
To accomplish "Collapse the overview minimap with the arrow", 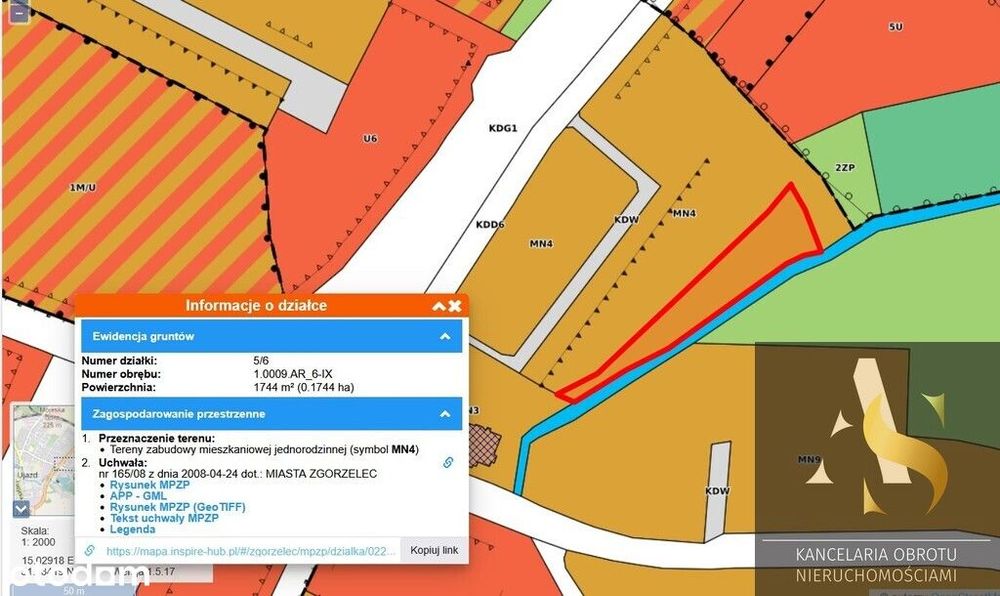I will [x=21, y=508].
